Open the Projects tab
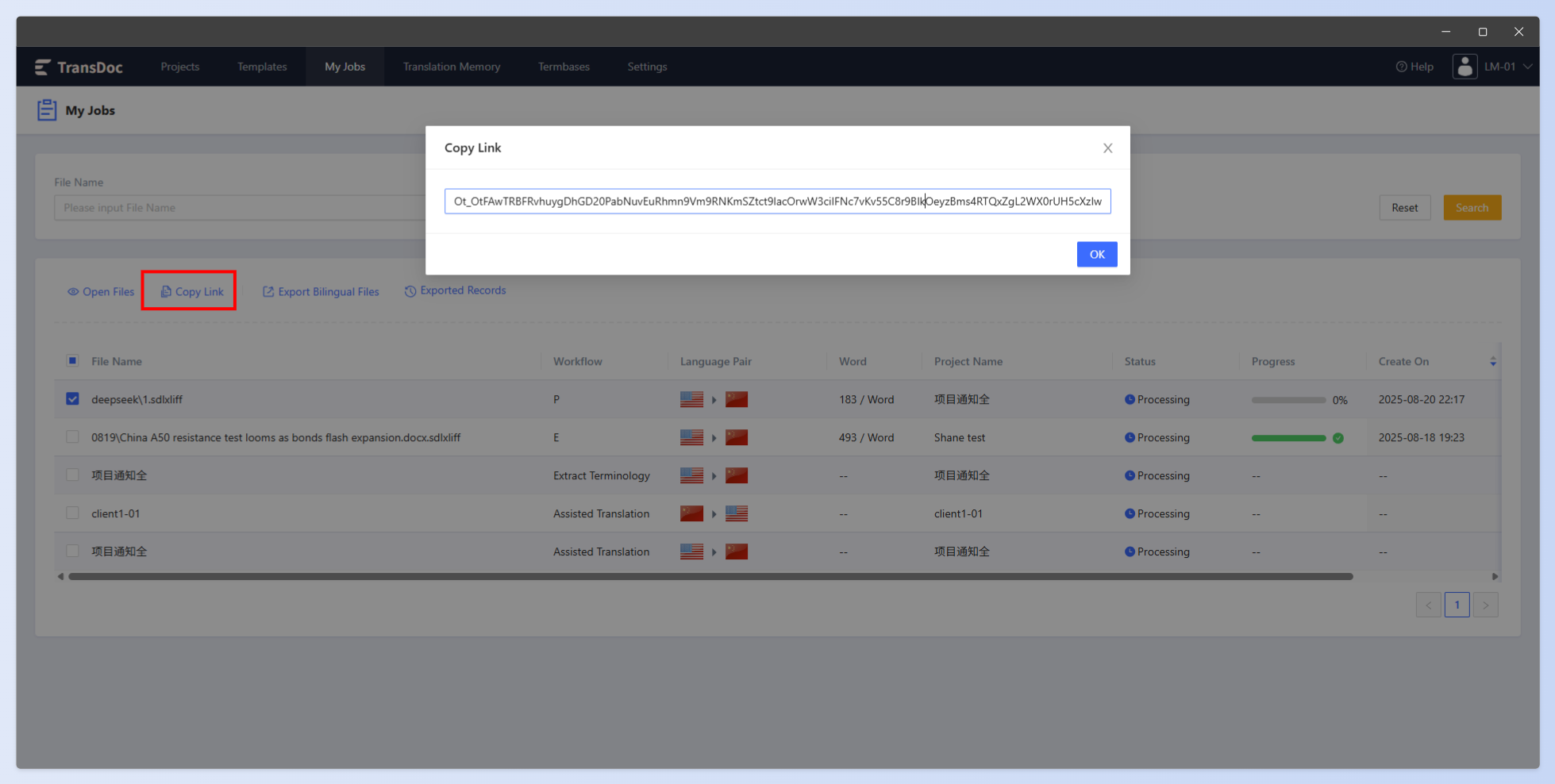Screen dimensions: 1555x784 [x=180, y=67]
